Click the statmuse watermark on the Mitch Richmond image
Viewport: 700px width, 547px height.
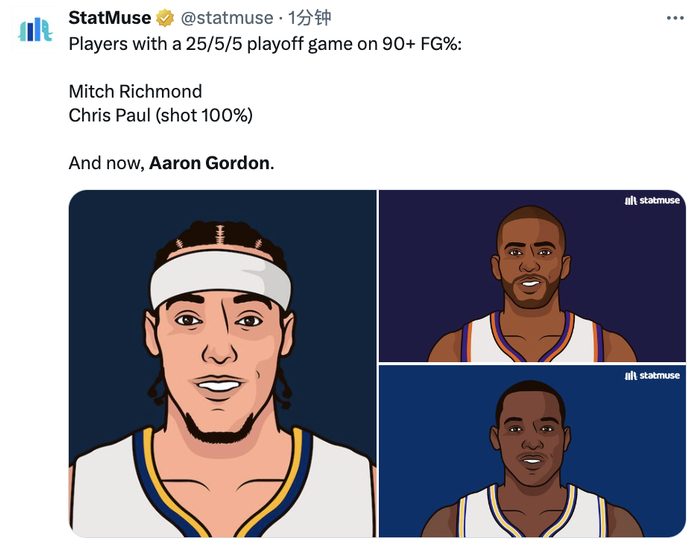point(652,376)
